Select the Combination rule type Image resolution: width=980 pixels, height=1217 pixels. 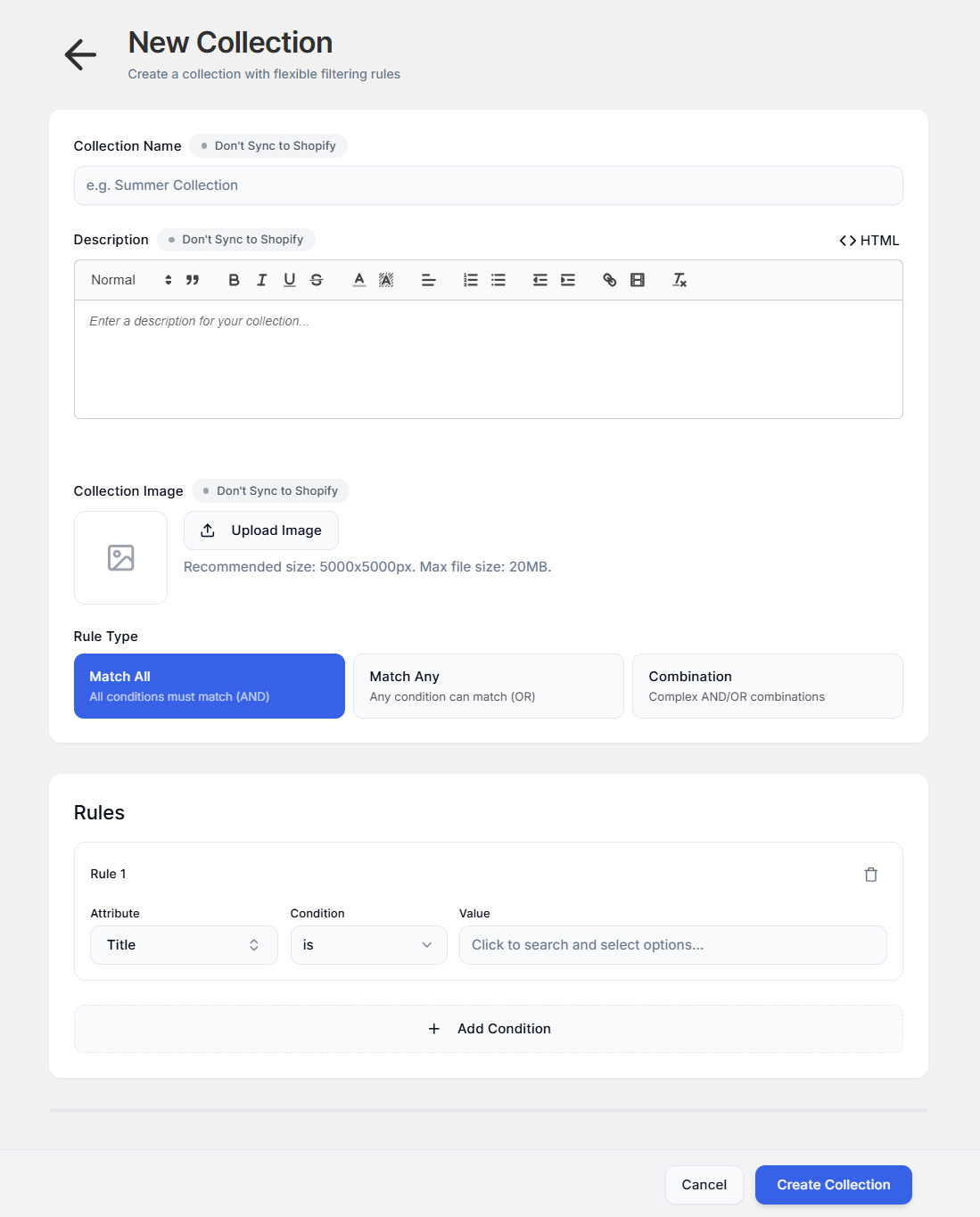767,686
